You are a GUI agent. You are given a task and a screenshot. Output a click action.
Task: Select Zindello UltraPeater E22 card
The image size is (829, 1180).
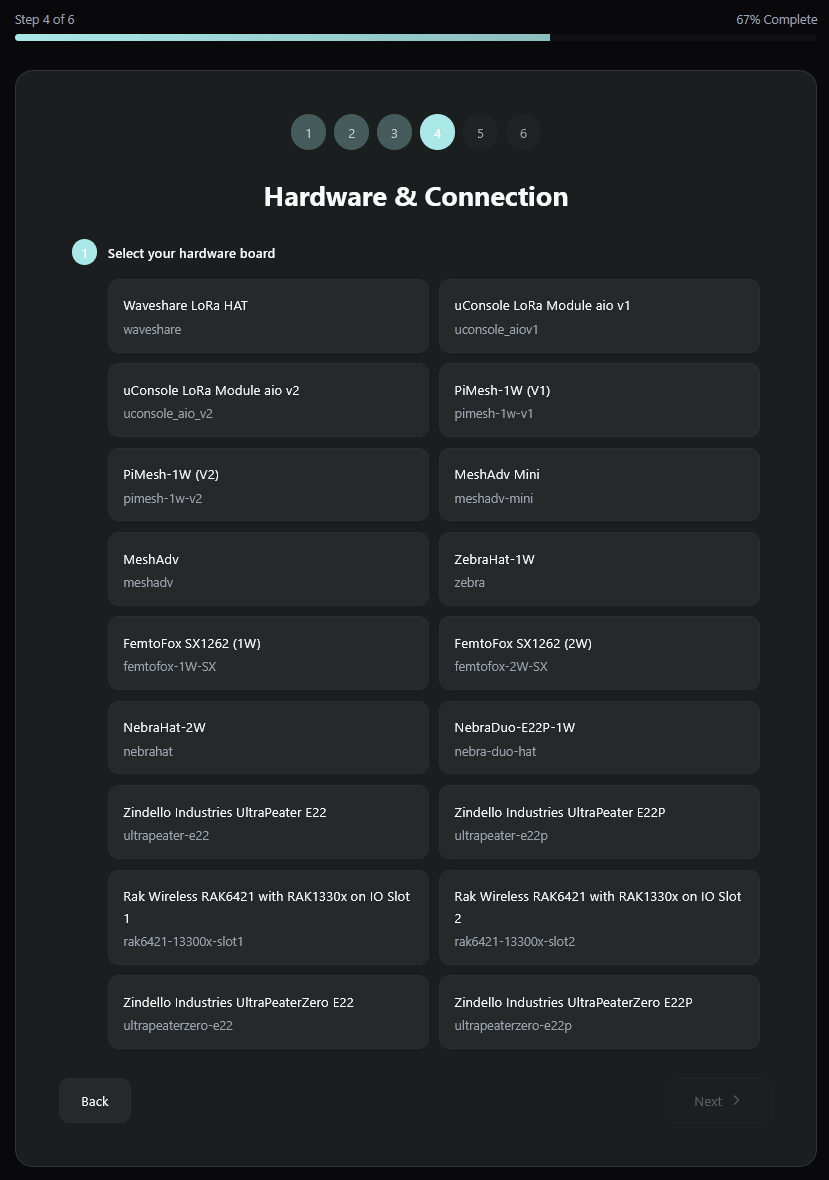point(268,822)
